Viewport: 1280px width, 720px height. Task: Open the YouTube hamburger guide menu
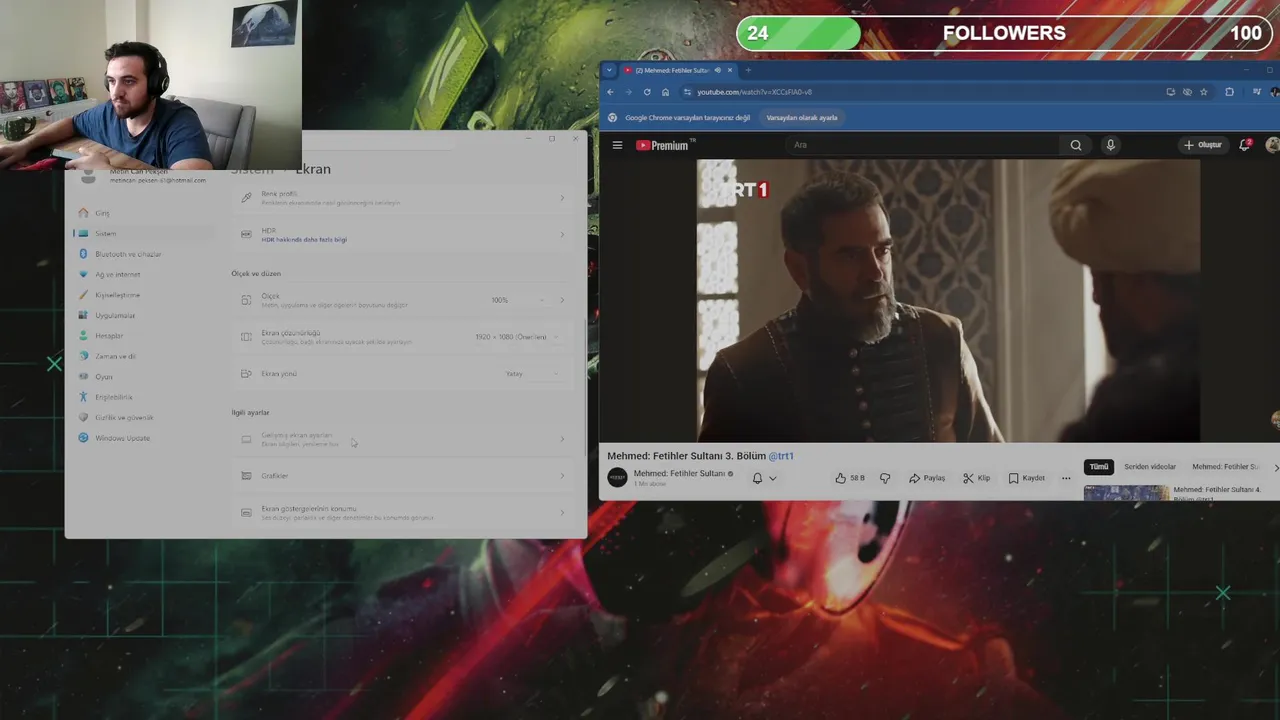617,145
